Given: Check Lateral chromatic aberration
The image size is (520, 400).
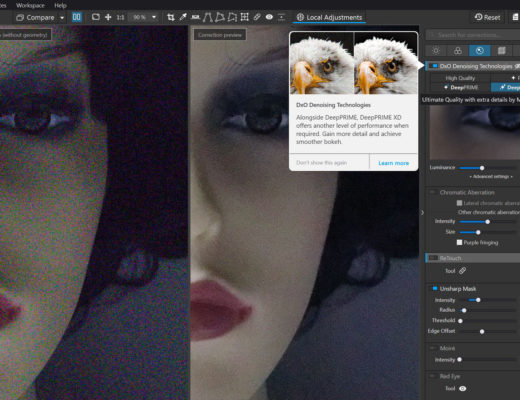Looking at the screenshot, I should pos(459,203).
